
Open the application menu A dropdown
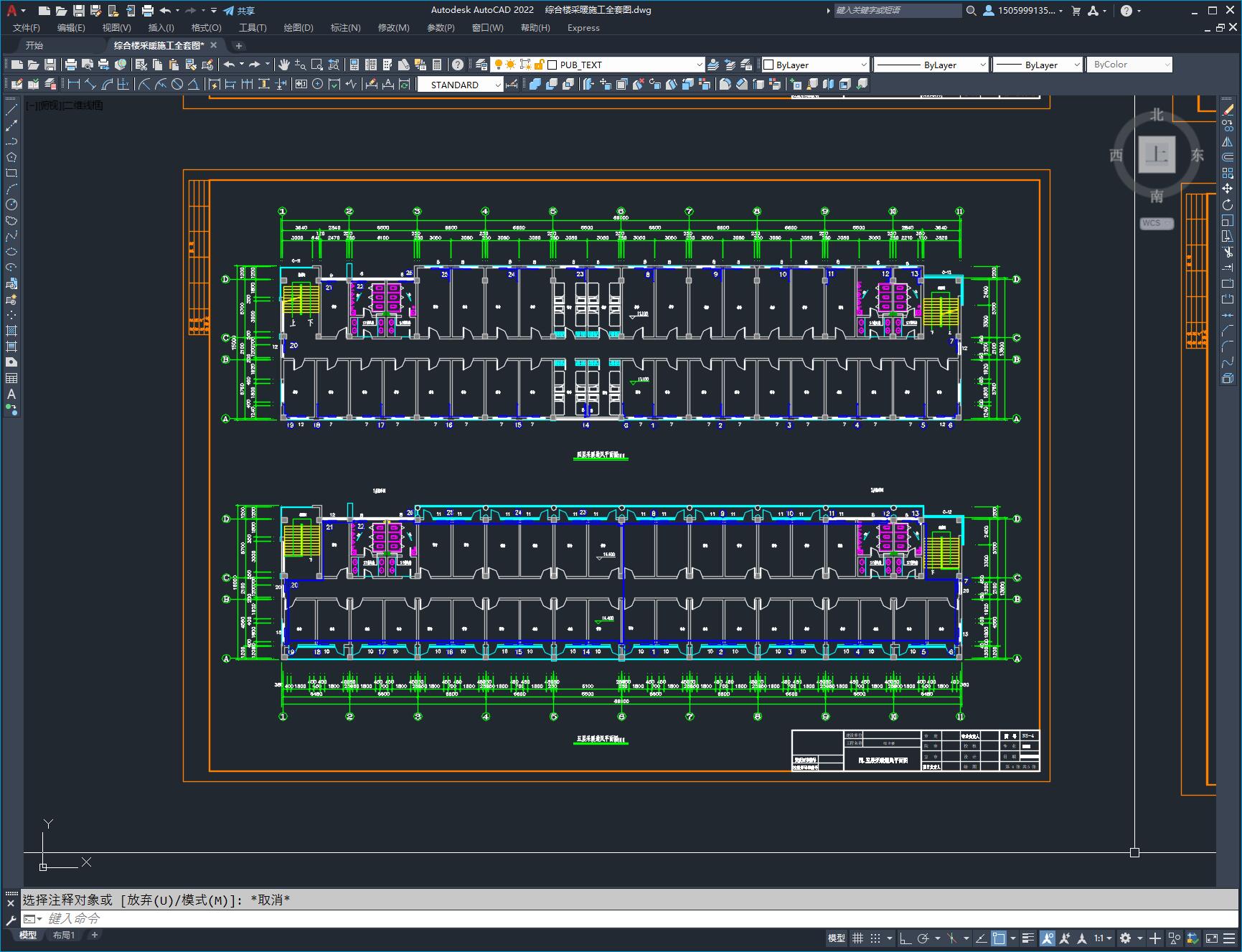click(x=16, y=10)
